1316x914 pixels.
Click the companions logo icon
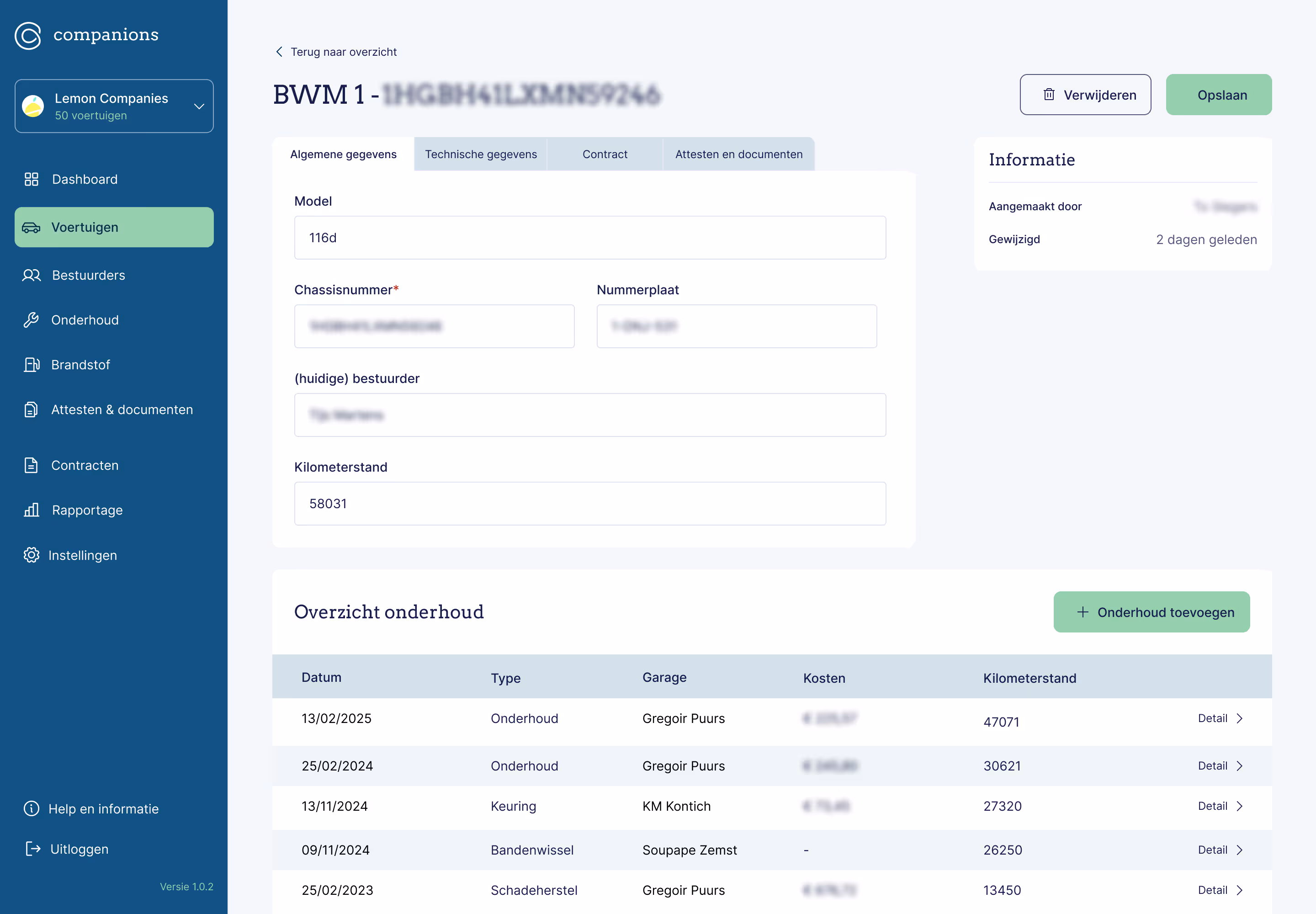tap(28, 36)
